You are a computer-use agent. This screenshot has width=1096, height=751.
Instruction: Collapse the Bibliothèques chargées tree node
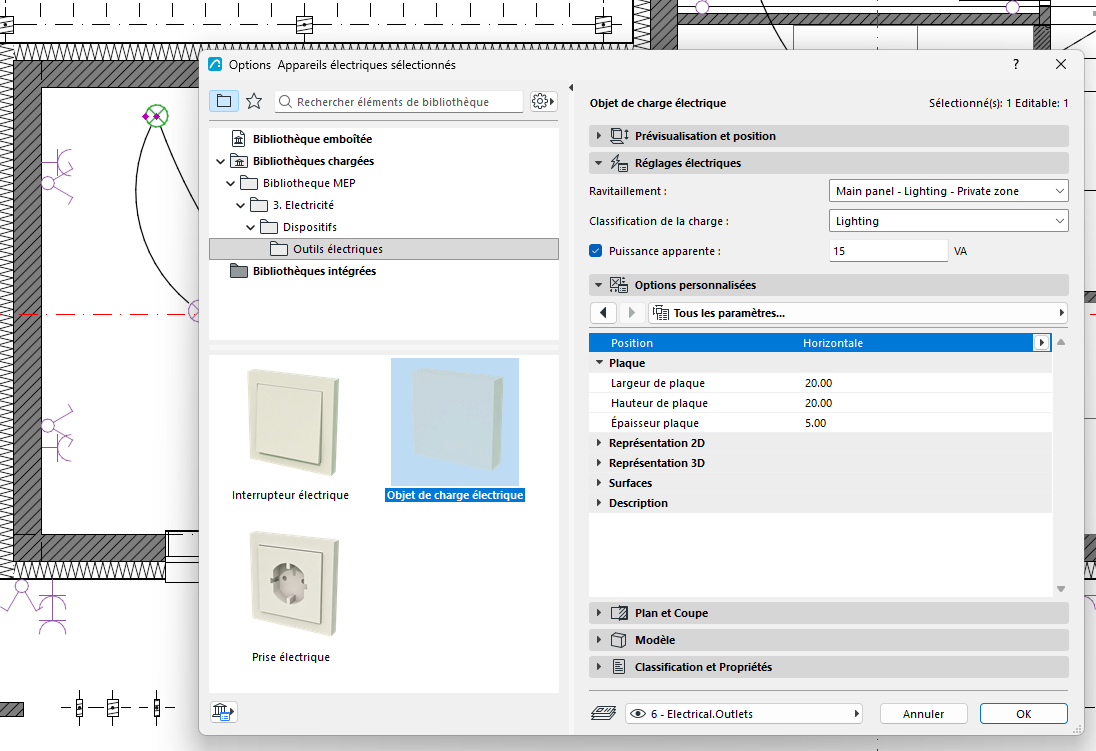coord(220,161)
